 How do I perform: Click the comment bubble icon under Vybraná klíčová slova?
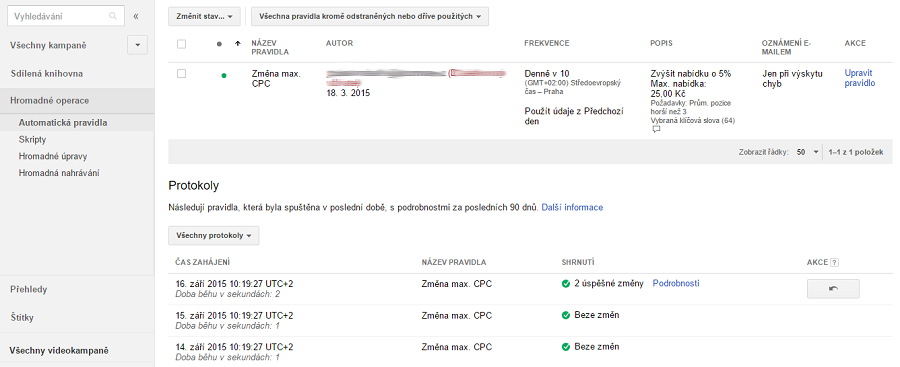click(656, 129)
